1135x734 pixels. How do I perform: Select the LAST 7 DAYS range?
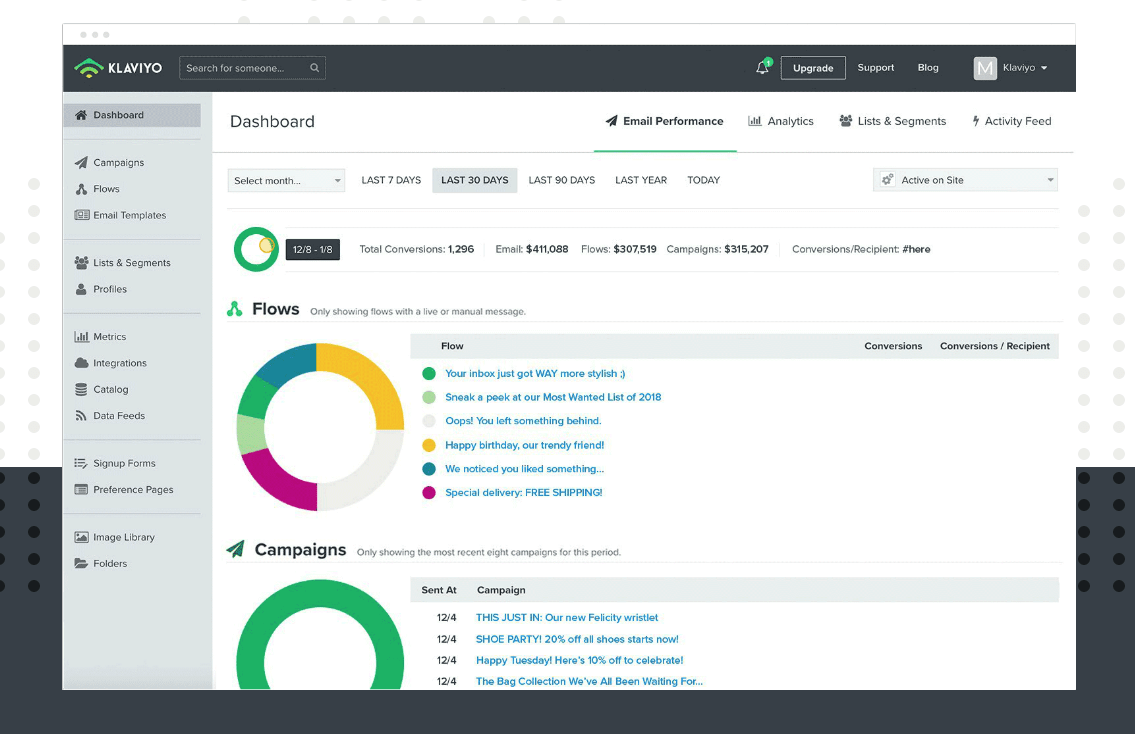[391, 180]
